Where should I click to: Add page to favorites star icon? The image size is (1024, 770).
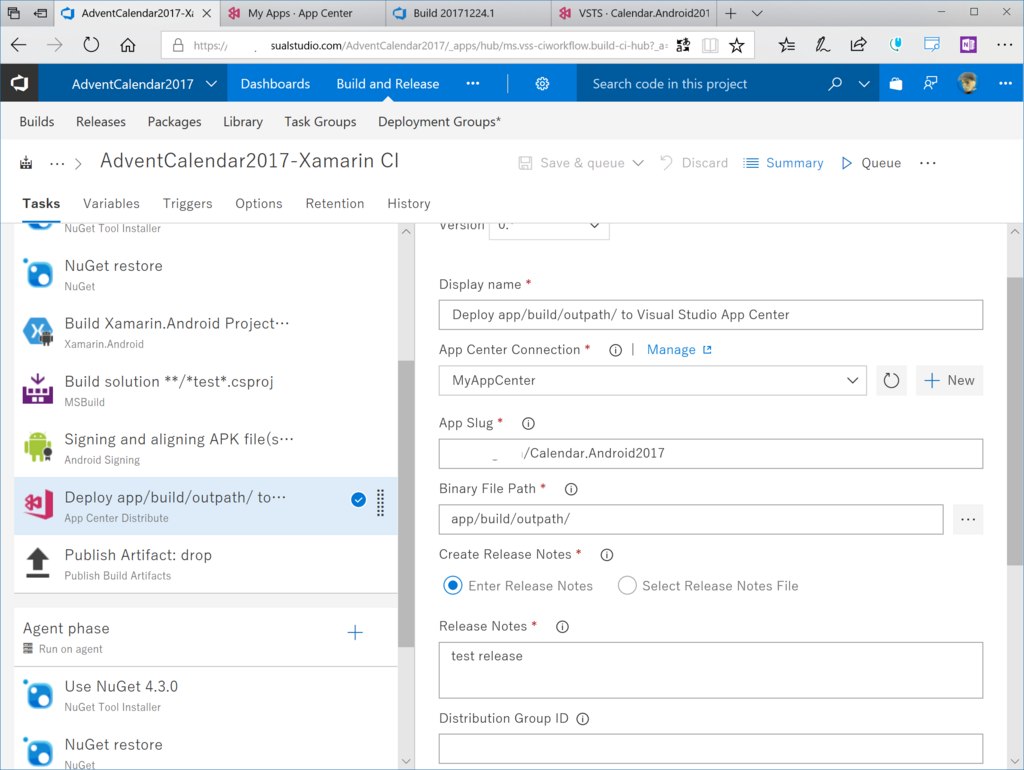pos(737,45)
